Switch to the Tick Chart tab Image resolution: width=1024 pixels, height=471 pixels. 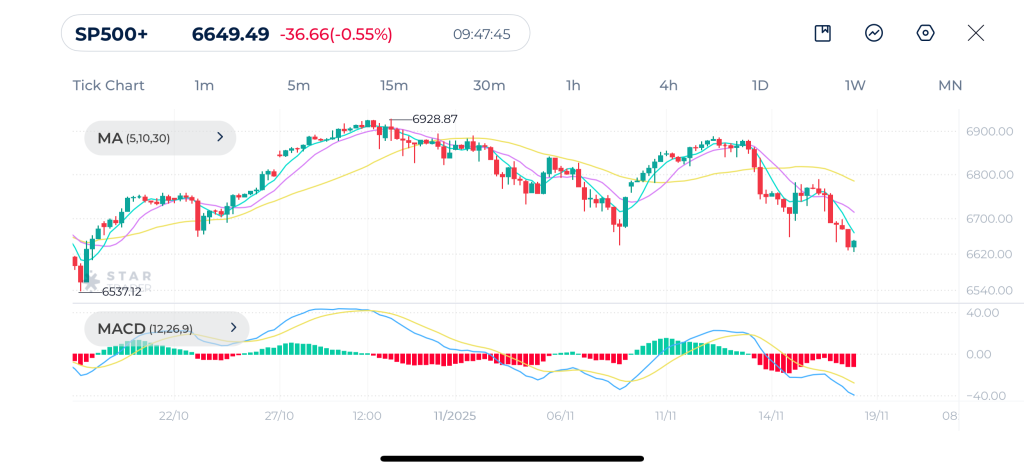coord(108,85)
